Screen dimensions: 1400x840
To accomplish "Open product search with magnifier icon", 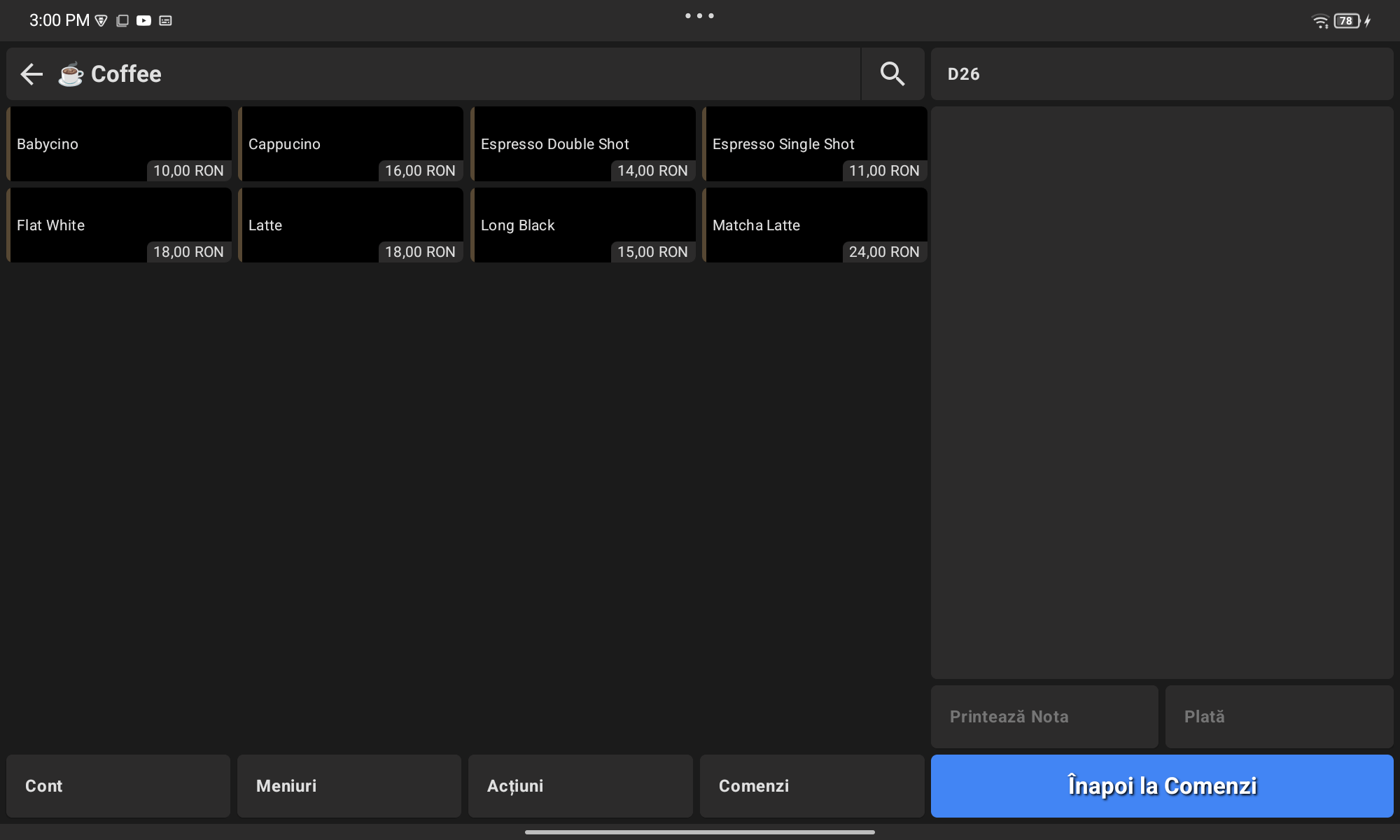I will (x=892, y=74).
